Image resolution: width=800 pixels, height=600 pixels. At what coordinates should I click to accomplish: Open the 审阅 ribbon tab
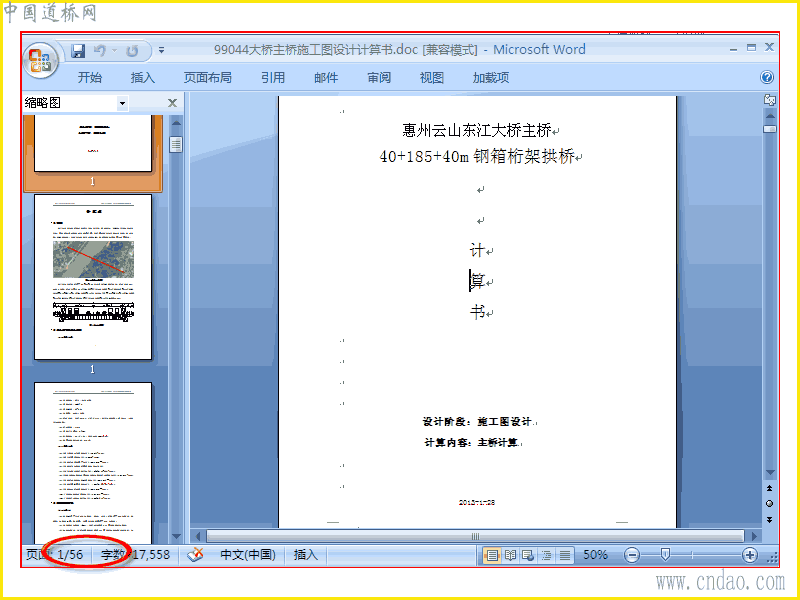(x=379, y=78)
